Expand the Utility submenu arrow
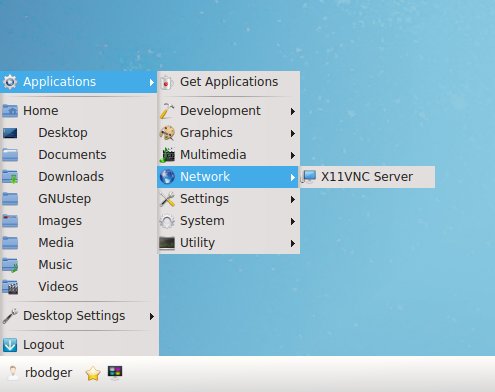 coord(292,243)
